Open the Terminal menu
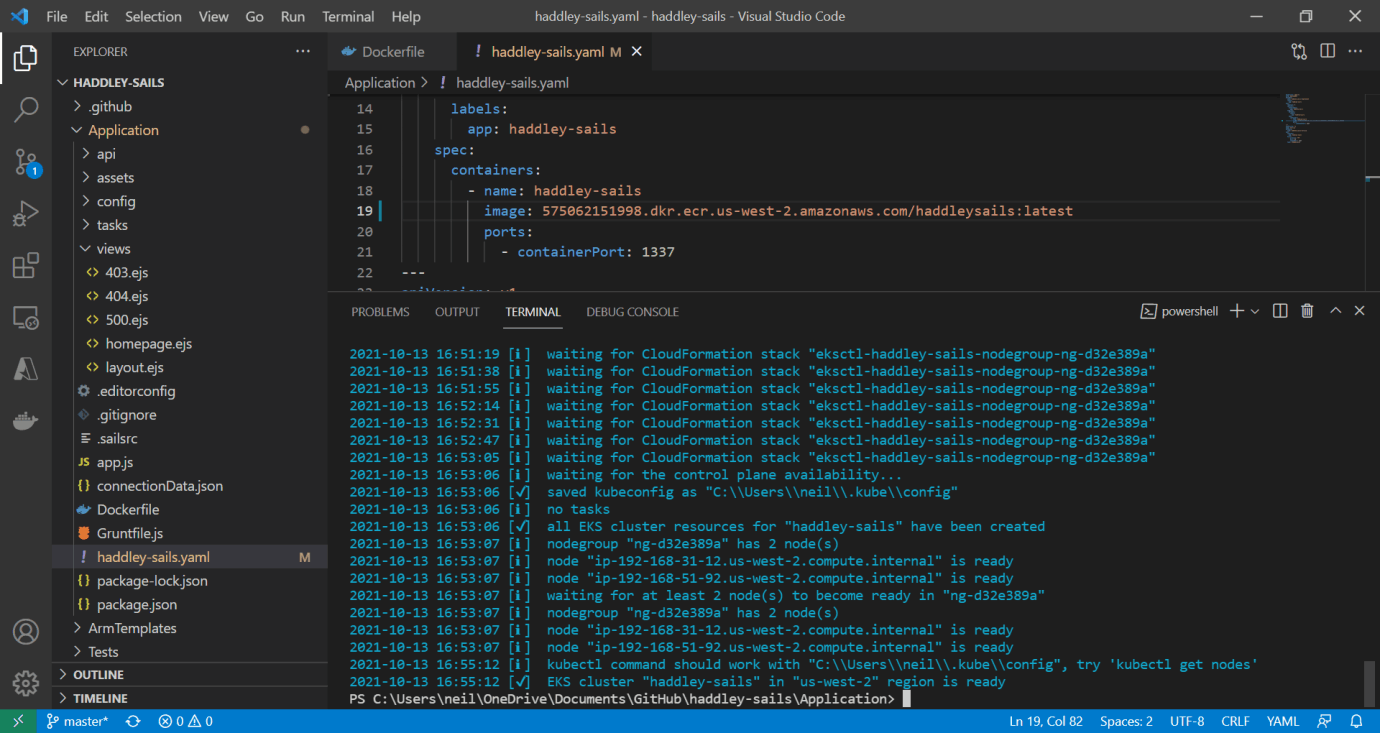The image size is (1380, 733). click(x=348, y=16)
